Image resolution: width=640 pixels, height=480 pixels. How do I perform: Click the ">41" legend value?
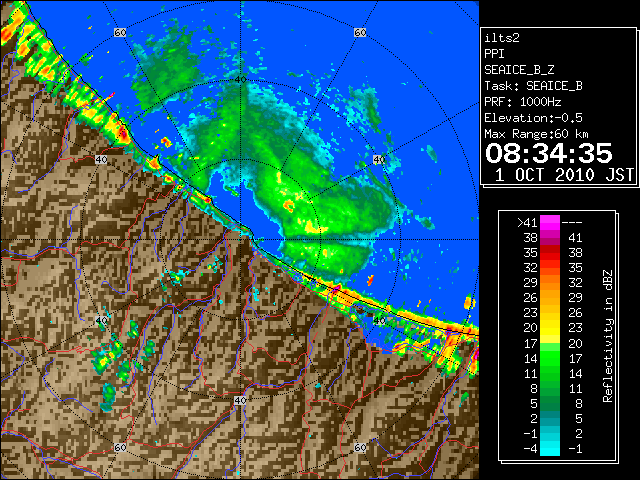pyautogui.click(x=527, y=223)
